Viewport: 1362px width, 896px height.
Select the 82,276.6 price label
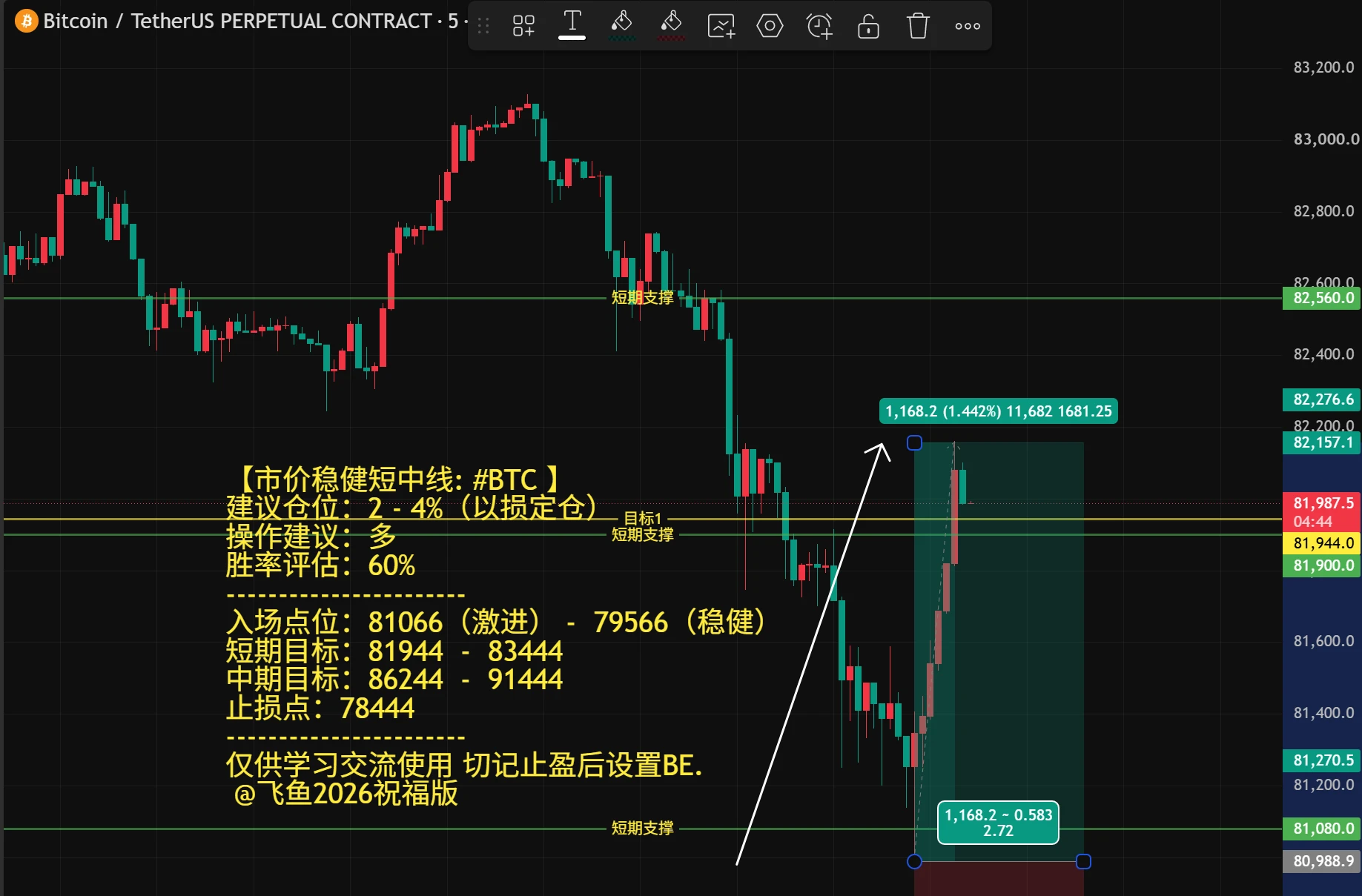click(1323, 399)
